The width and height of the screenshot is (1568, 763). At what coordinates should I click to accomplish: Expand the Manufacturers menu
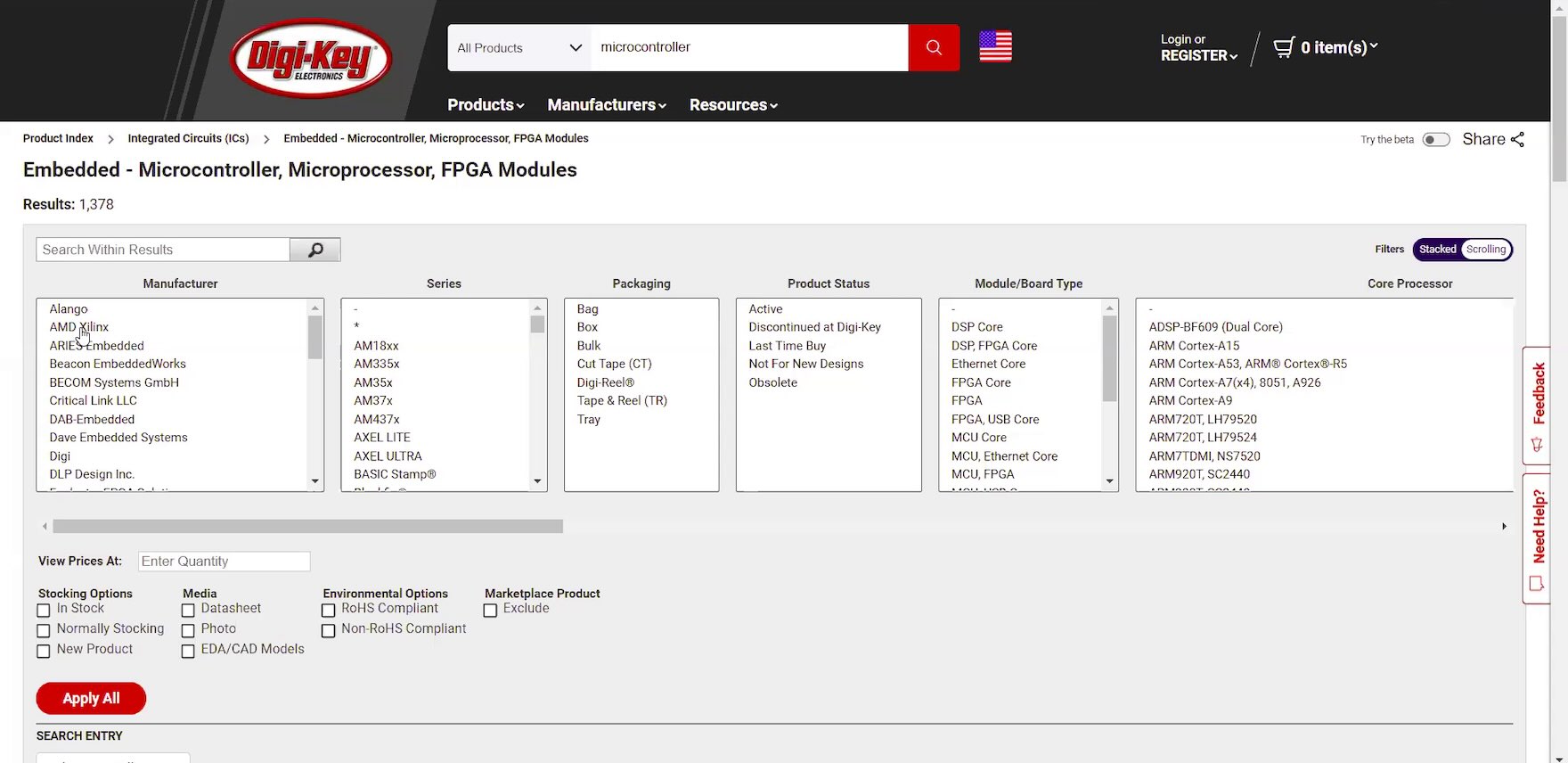pos(606,105)
